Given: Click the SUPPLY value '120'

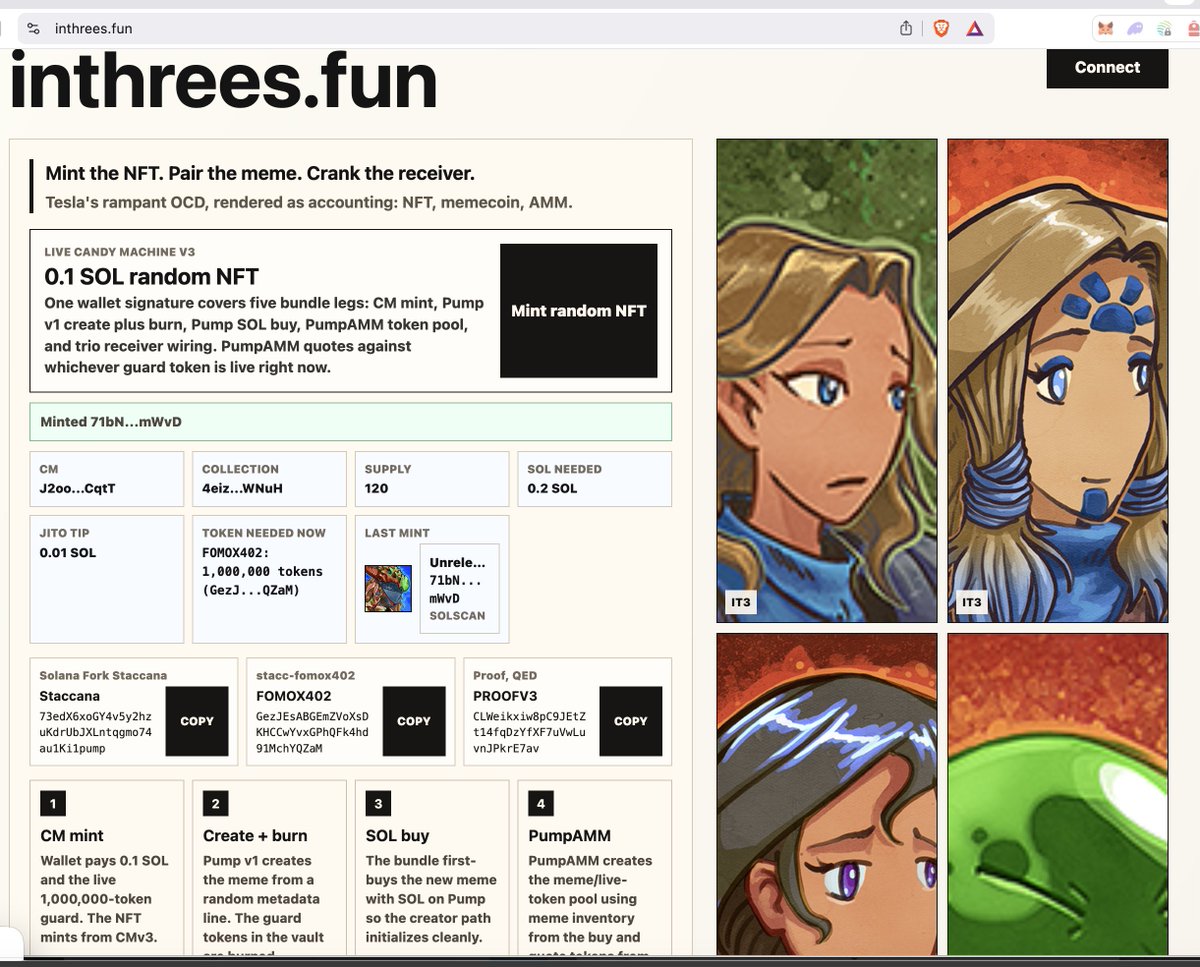Looking at the screenshot, I should [x=377, y=489].
